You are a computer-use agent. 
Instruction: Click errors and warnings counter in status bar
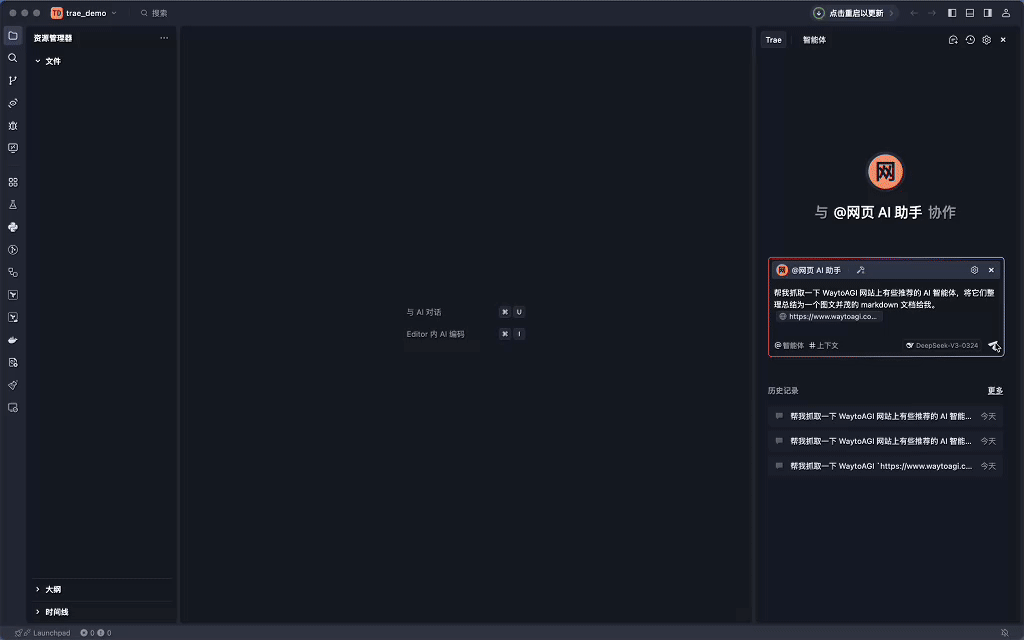pos(95,633)
